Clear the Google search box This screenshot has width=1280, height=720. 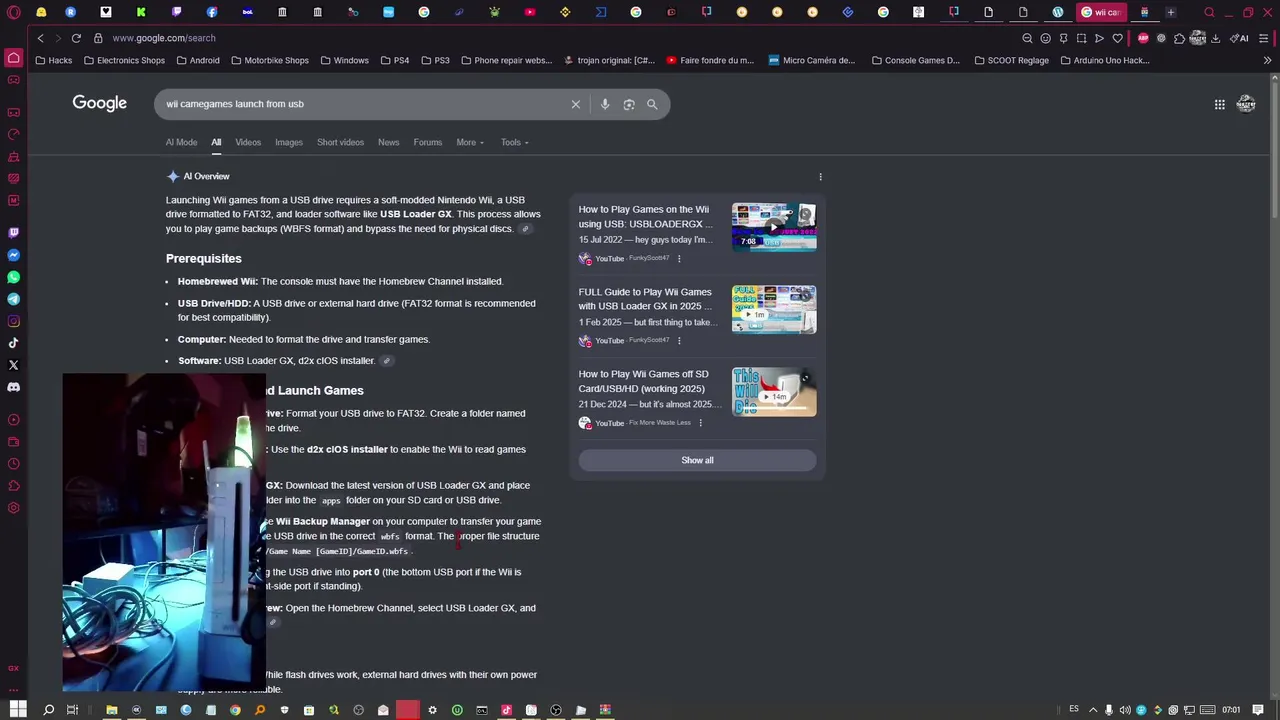575,104
